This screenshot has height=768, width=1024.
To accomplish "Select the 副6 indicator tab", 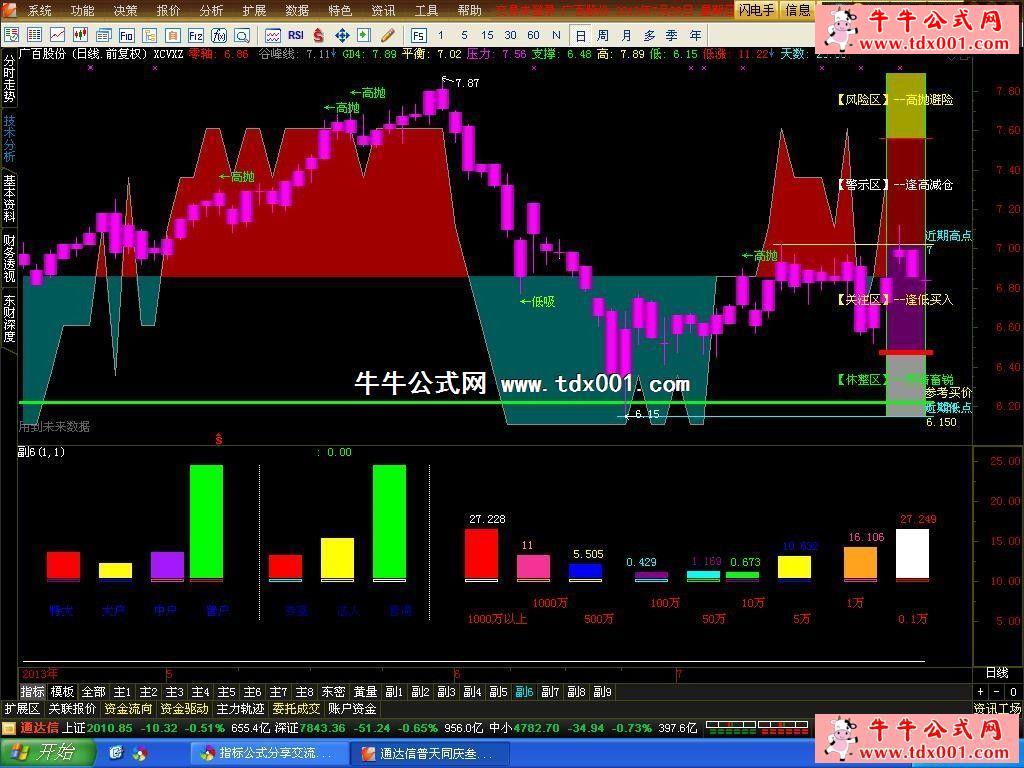I will (x=524, y=692).
